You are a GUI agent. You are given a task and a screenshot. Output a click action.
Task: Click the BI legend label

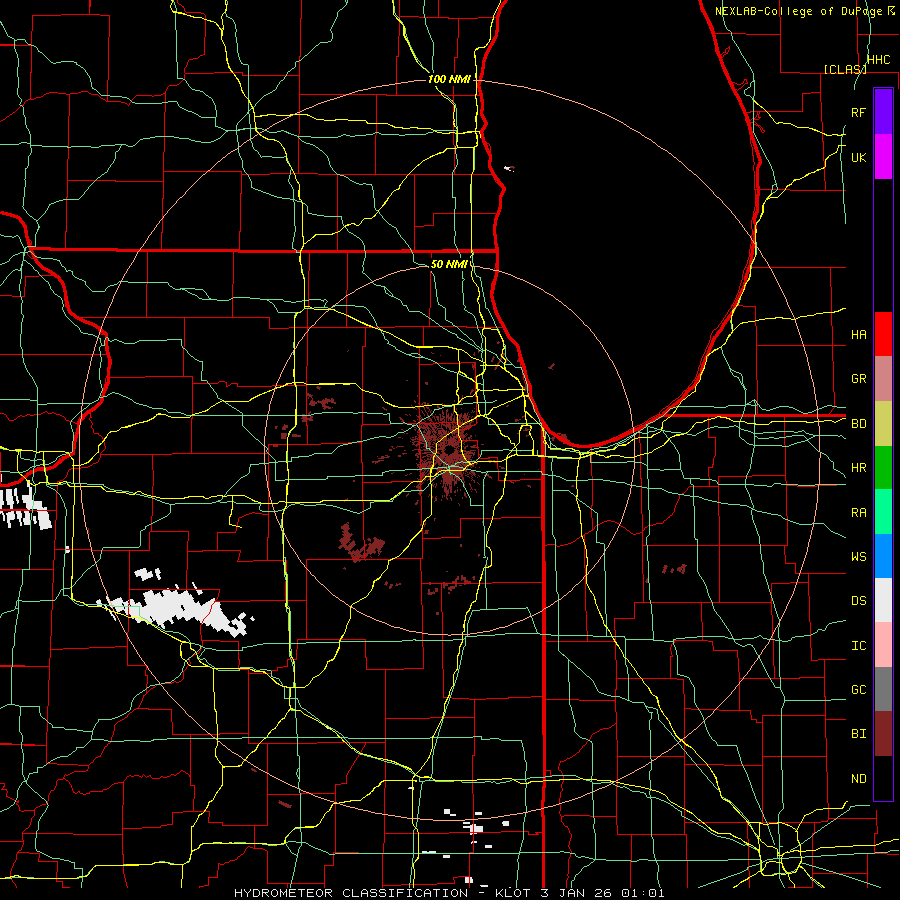tap(858, 734)
